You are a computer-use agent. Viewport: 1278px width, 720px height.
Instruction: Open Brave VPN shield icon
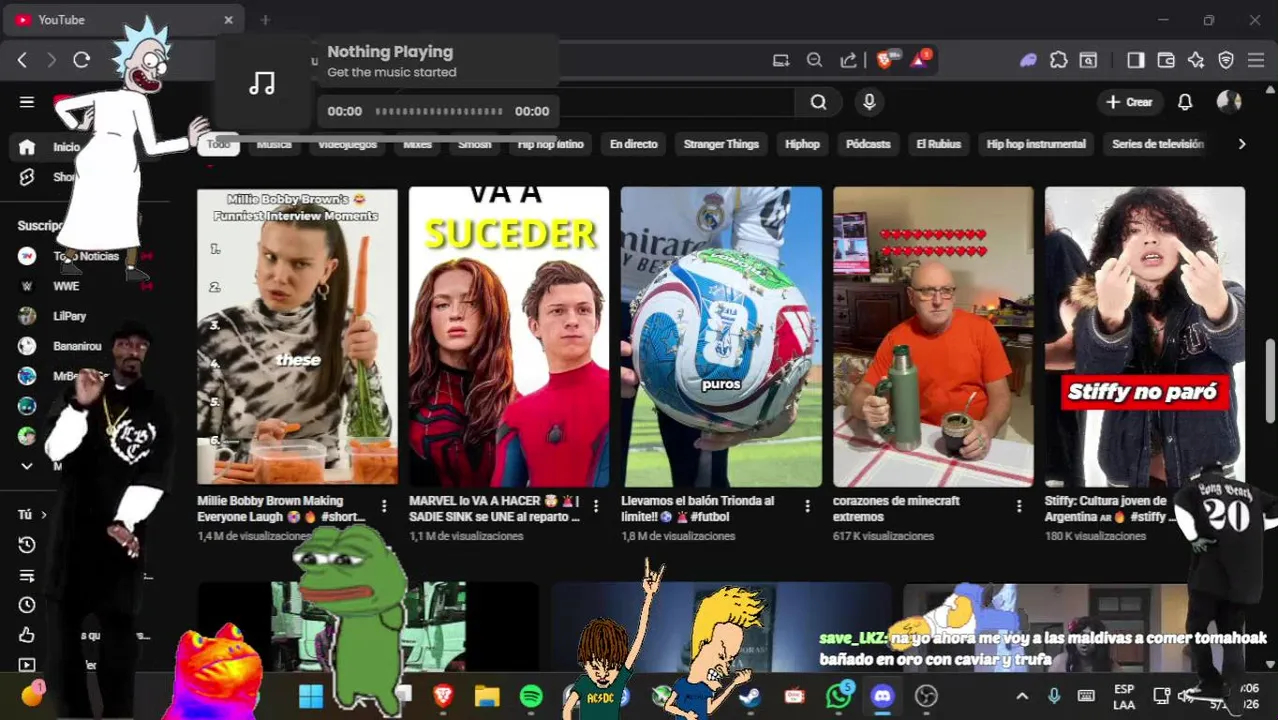pos(1226,60)
